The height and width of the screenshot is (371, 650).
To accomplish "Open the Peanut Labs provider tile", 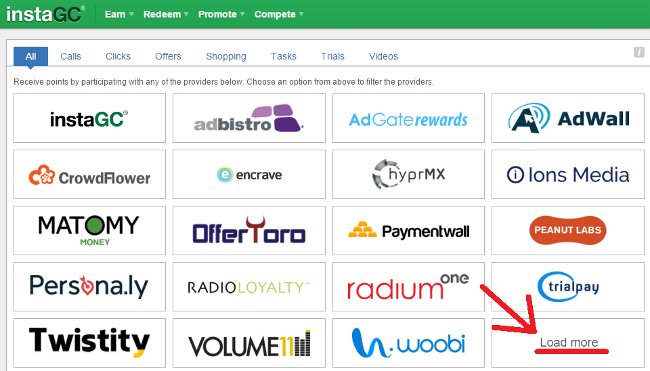I will tap(568, 230).
